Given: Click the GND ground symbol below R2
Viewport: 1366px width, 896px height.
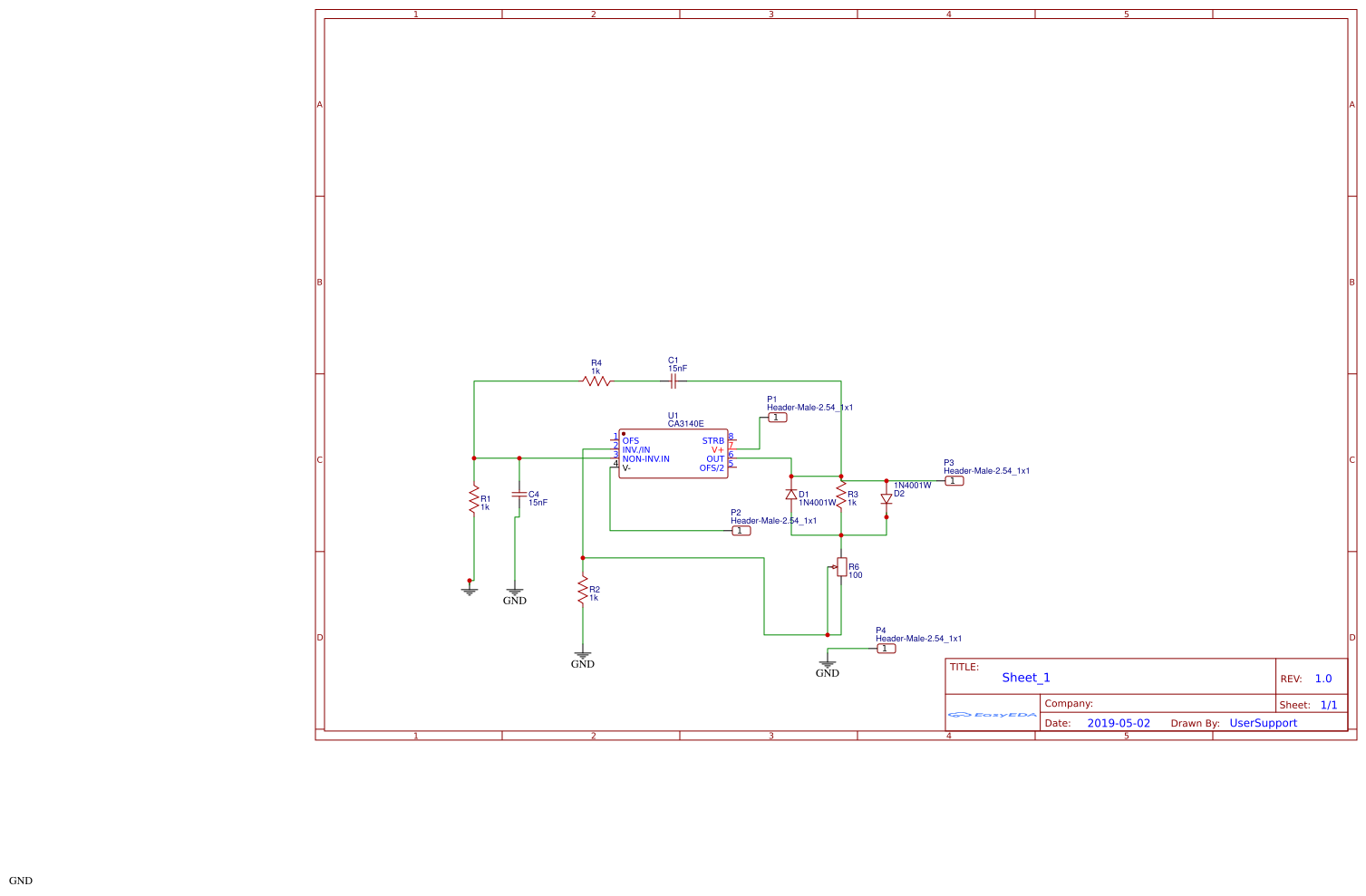Looking at the screenshot, I should click(x=582, y=654).
